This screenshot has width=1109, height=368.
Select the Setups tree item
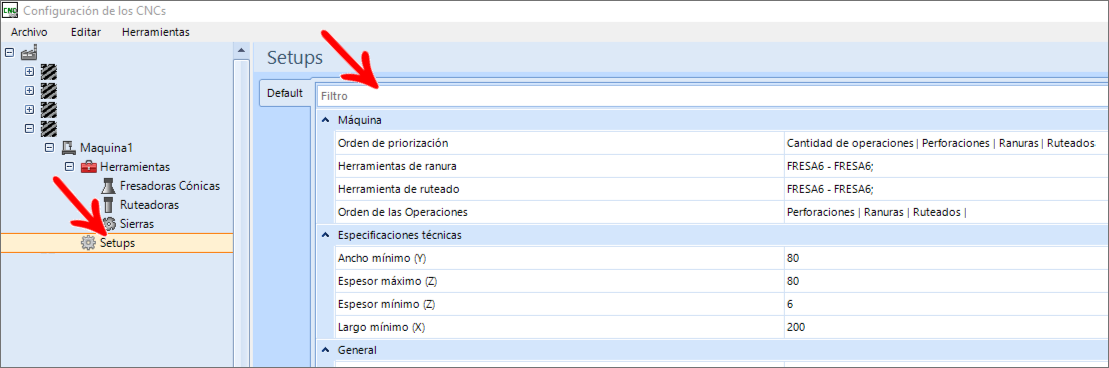click(117, 243)
